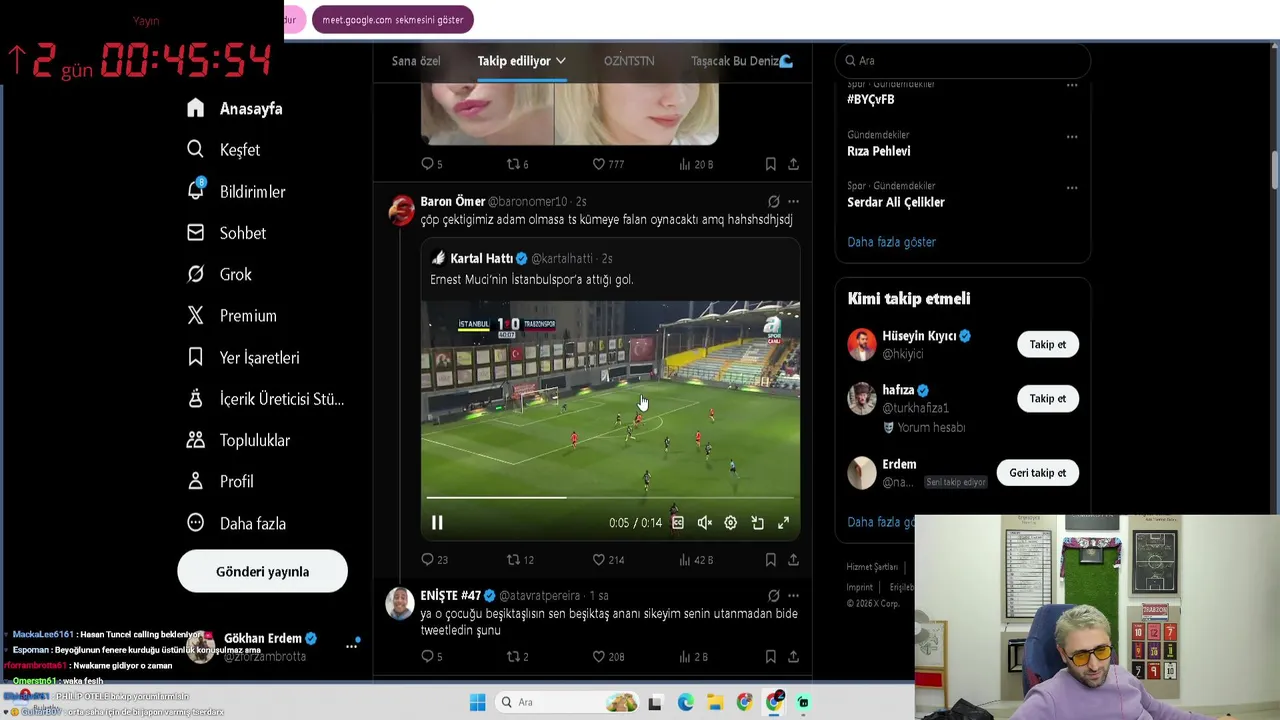1280x720 pixels.
Task: Expand trends with Daha fazla göster
Action: point(892,242)
